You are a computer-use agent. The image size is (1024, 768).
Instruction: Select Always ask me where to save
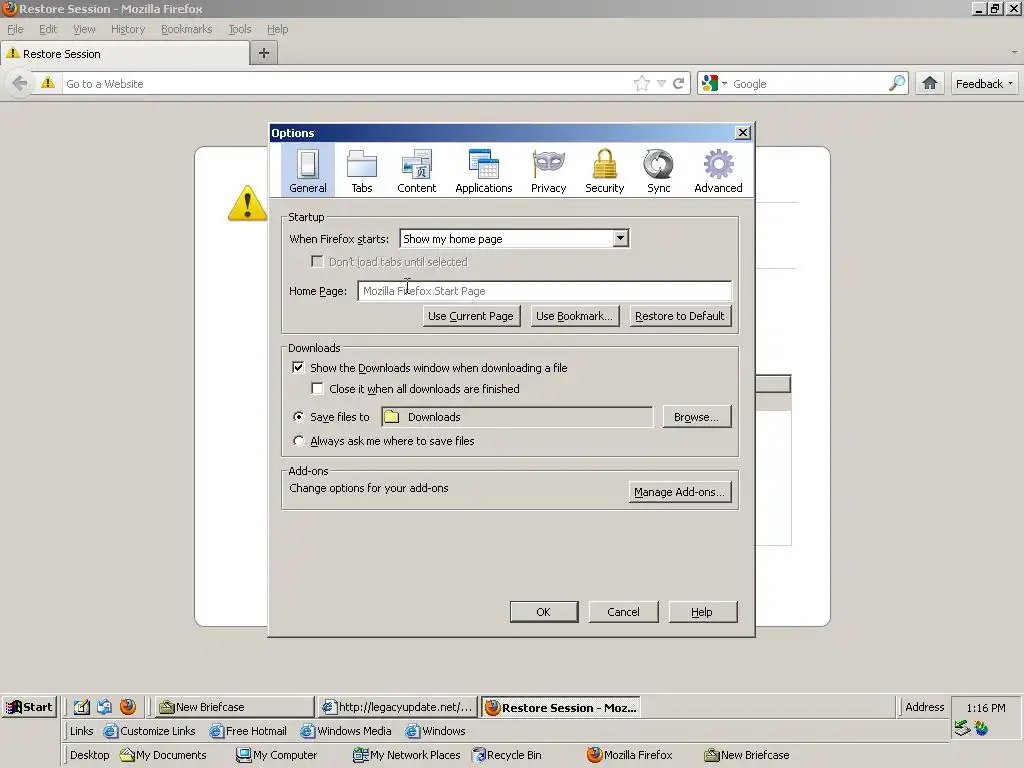[298, 441]
